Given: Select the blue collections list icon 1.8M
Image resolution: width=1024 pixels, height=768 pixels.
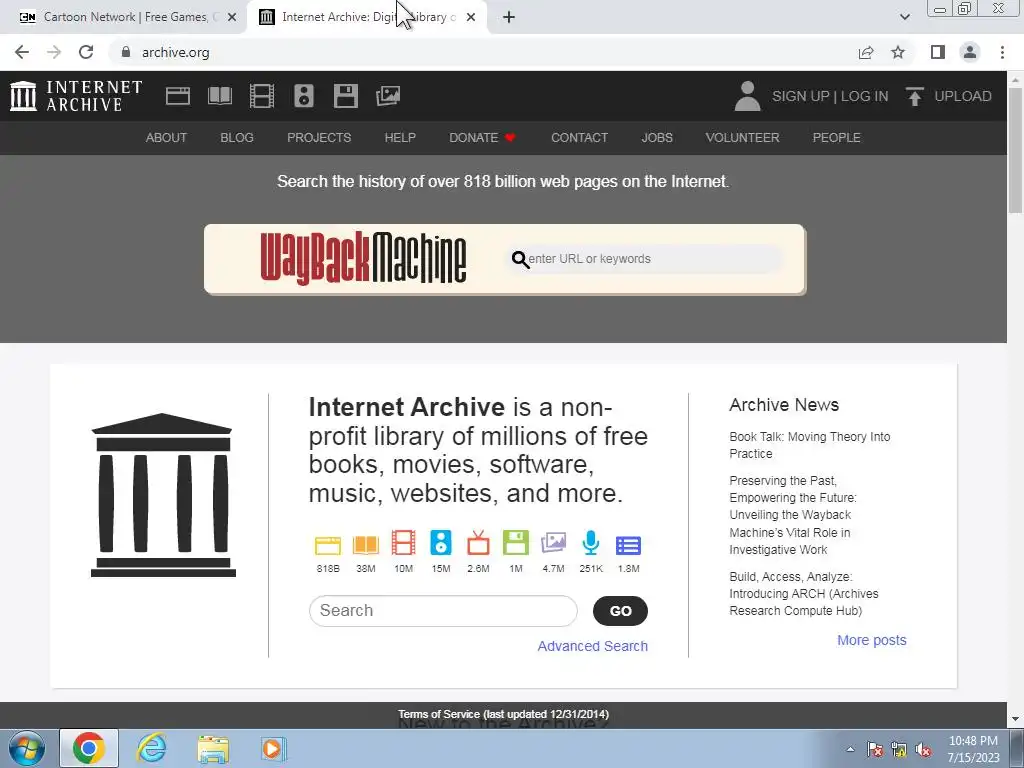Looking at the screenshot, I should 628,545.
